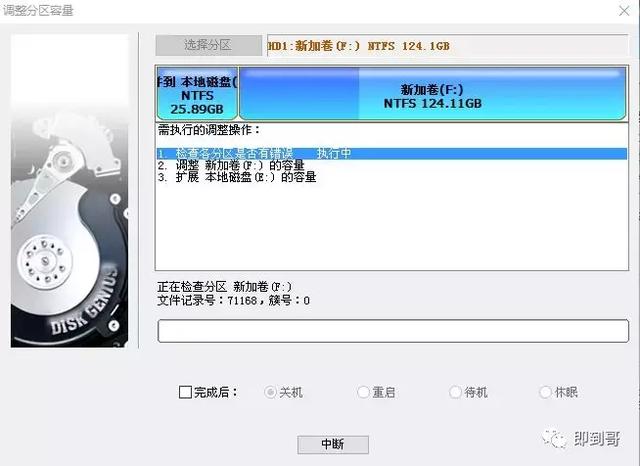Screen dimensions: 640x466
Task: Select the 重启 radio option
Action: click(363, 392)
